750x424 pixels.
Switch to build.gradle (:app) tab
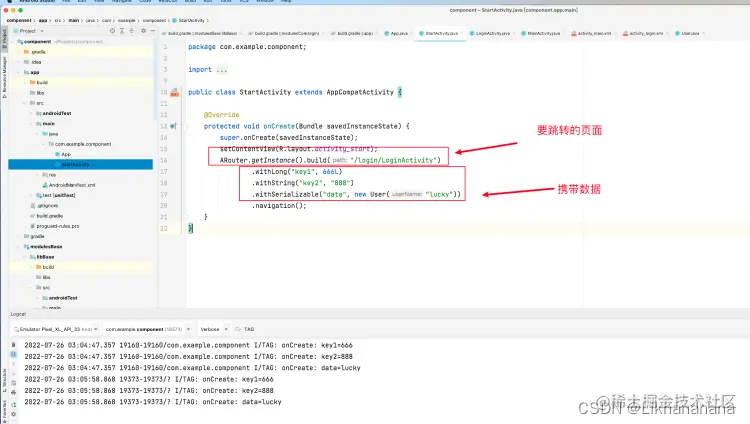coord(353,33)
